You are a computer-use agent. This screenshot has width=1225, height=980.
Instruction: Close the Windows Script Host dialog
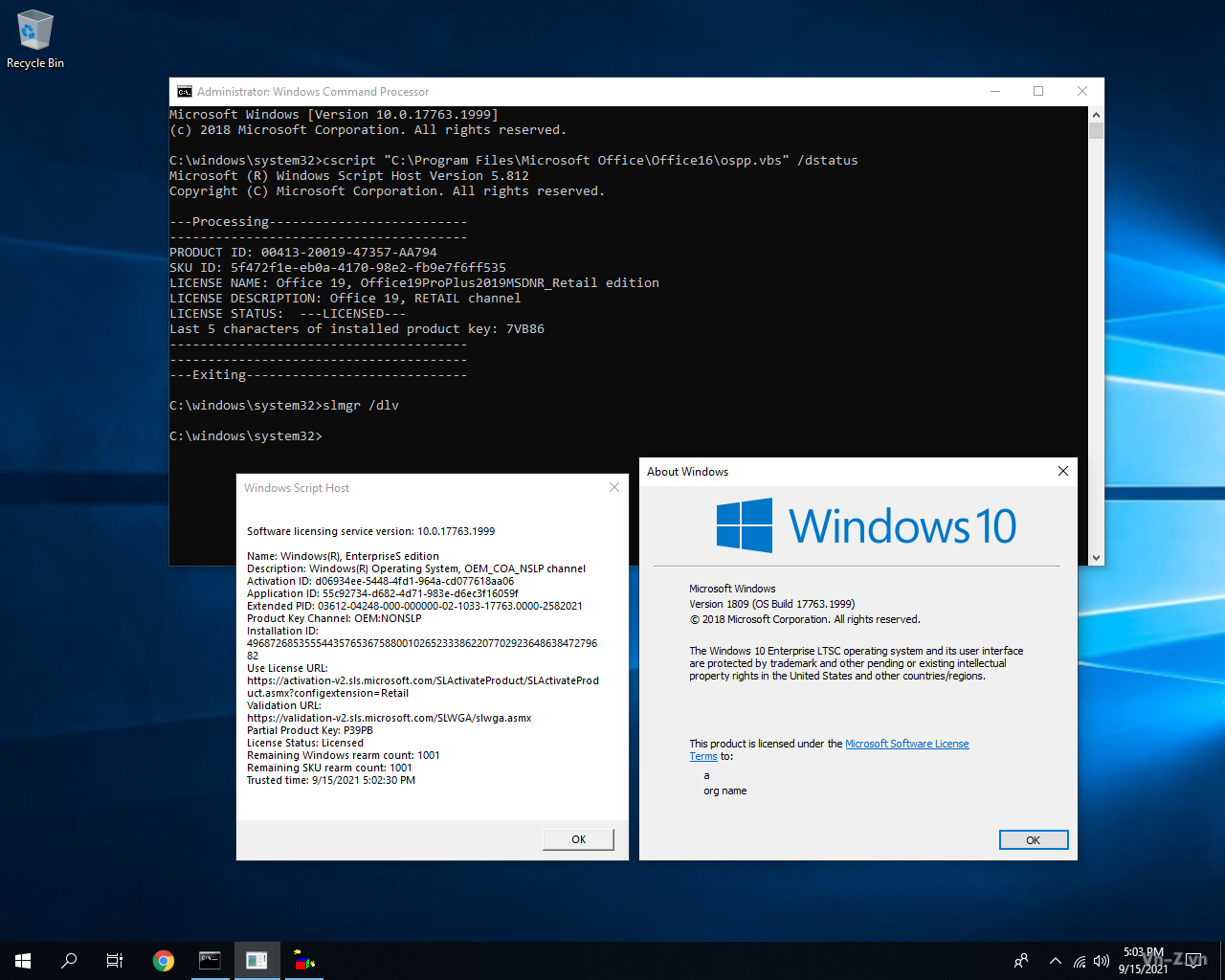pos(614,487)
